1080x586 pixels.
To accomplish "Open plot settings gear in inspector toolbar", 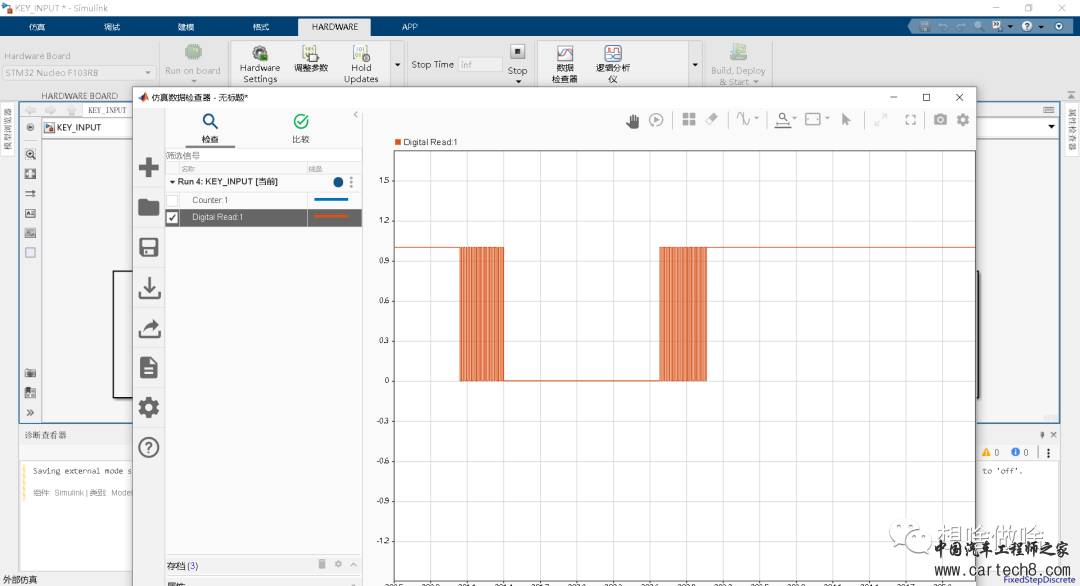I will pyautogui.click(x=963, y=119).
